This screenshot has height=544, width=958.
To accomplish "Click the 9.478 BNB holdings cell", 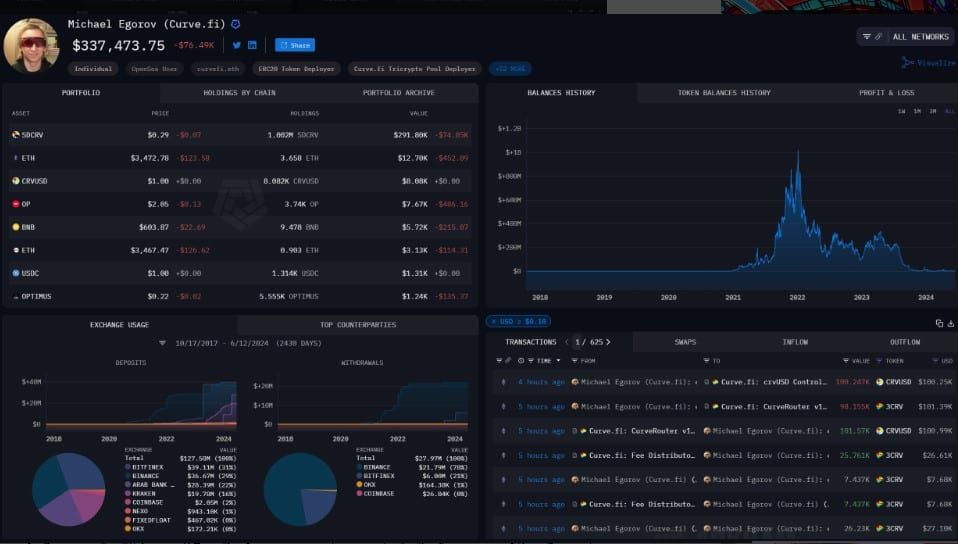I will point(299,227).
